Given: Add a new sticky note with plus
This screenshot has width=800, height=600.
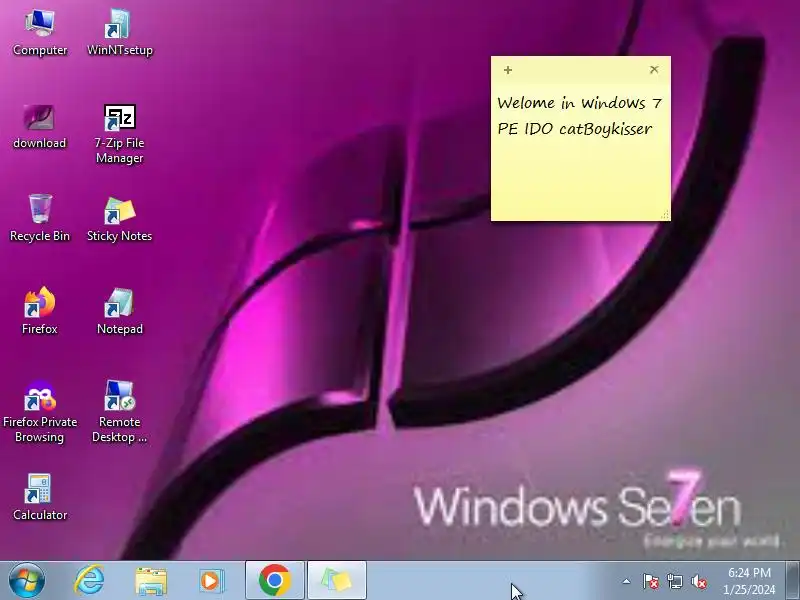Looking at the screenshot, I should click(x=508, y=70).
